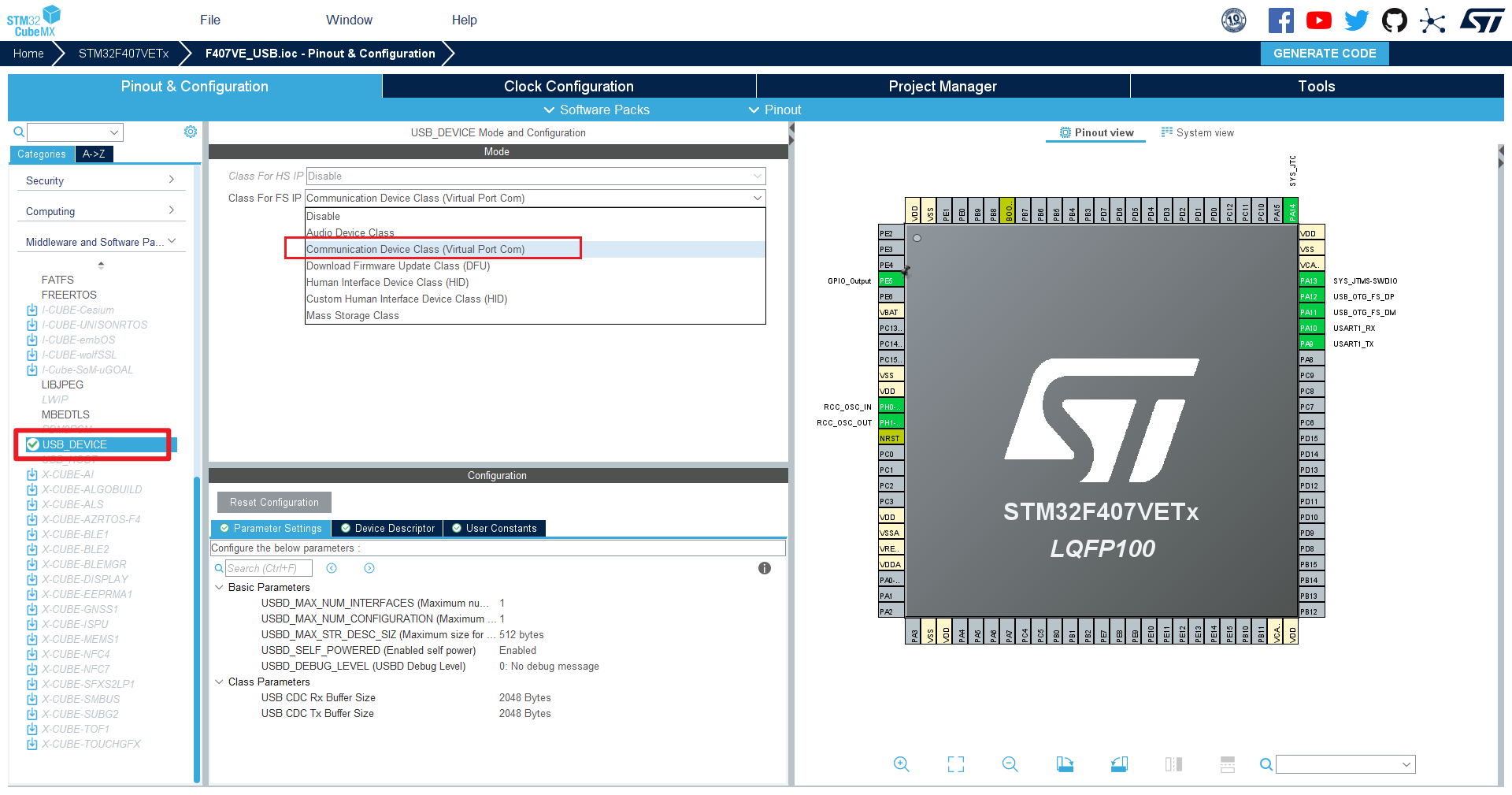The width and height of the screenshot is (1512, 795).
Task: Rotate the chip clockwise
Action: [x=1065, y=763]
